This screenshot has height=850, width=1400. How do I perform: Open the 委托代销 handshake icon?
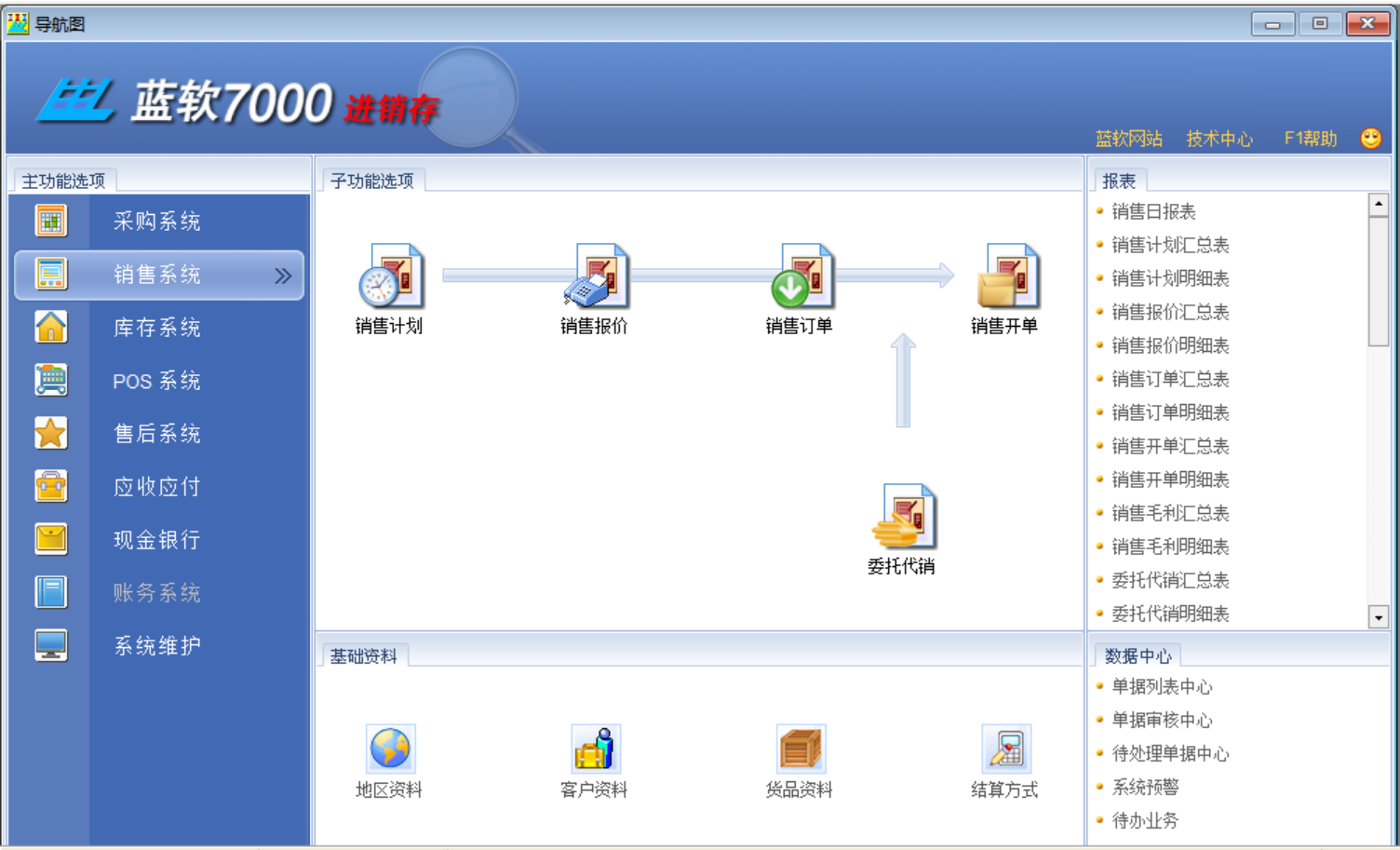(903, 517)
